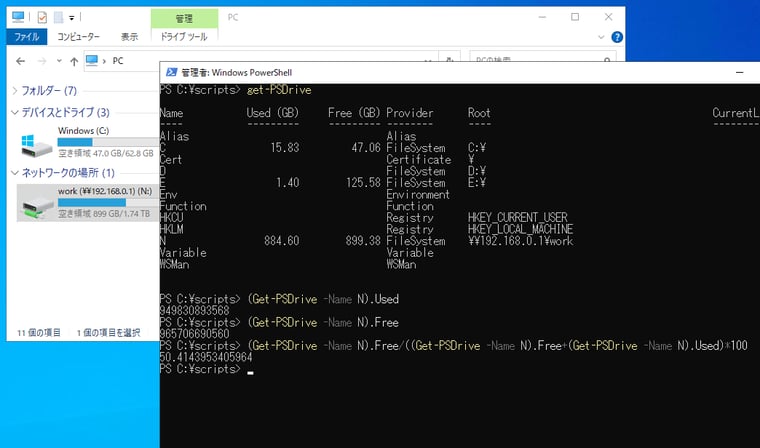Click the 884.60 used value
Viewport: 760px width, 448px height.
(282, 241)
